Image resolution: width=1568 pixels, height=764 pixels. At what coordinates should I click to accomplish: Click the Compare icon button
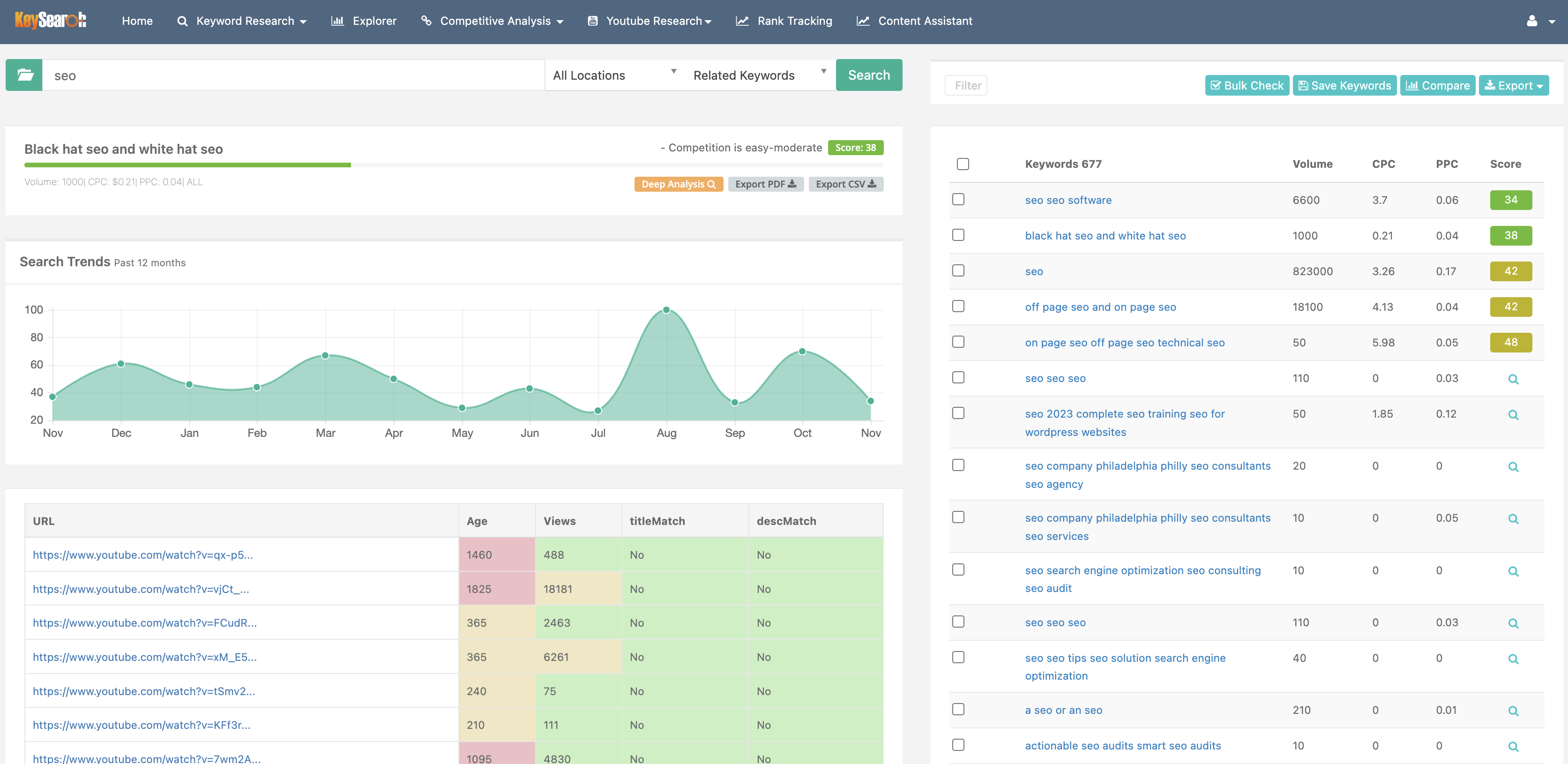tap(1437, 85)
